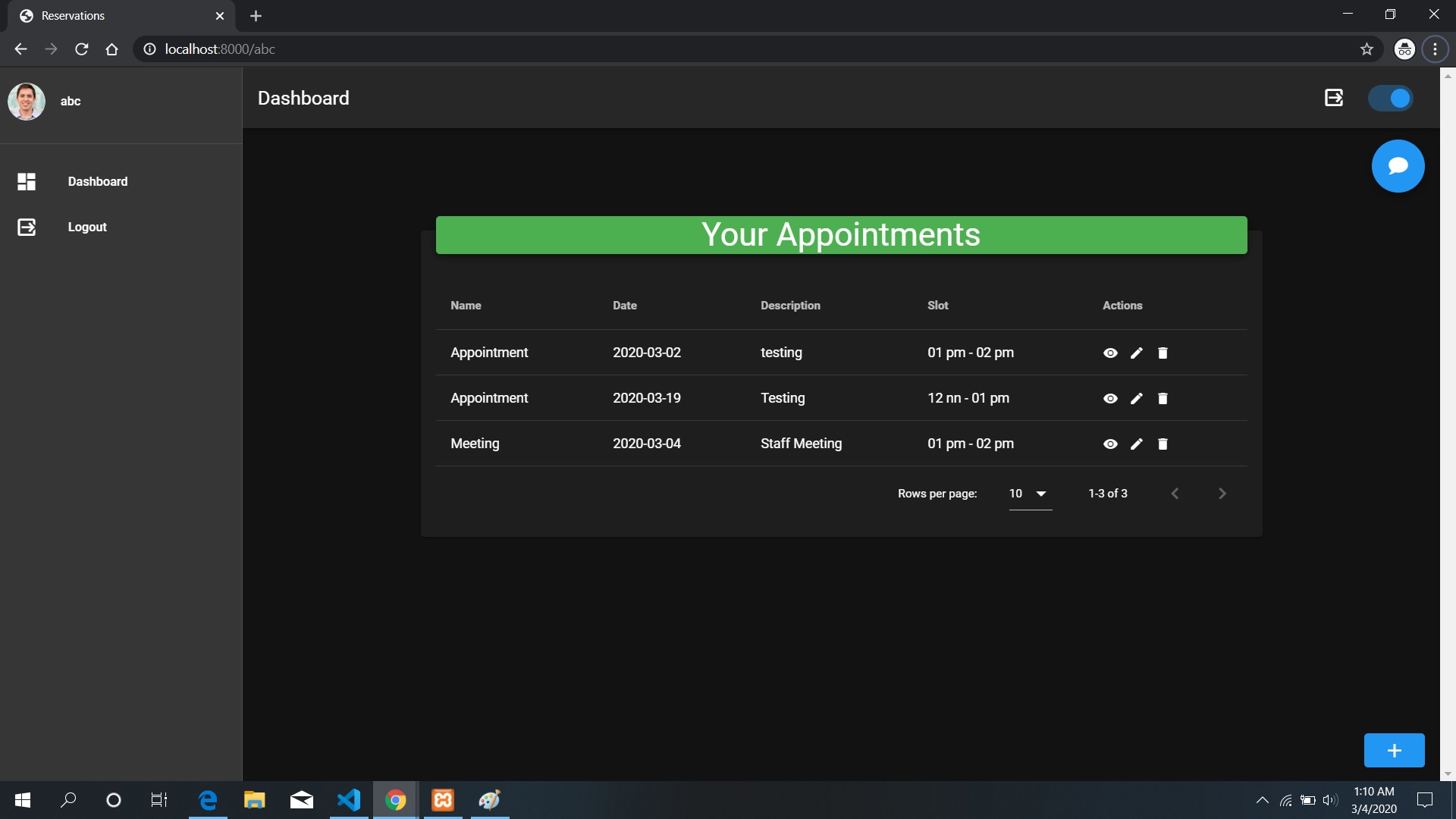Open the chat bubble floating icon
The width and height of the screenshot is (1456, 819).
tap(1398, 165)
